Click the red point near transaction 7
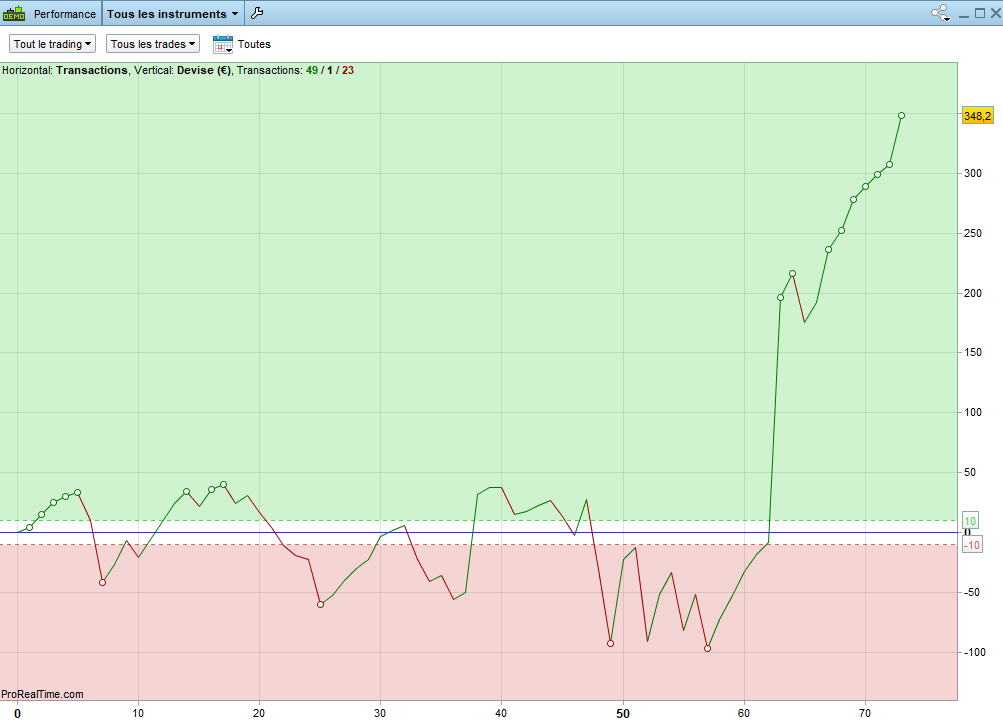 coord(102,582)
